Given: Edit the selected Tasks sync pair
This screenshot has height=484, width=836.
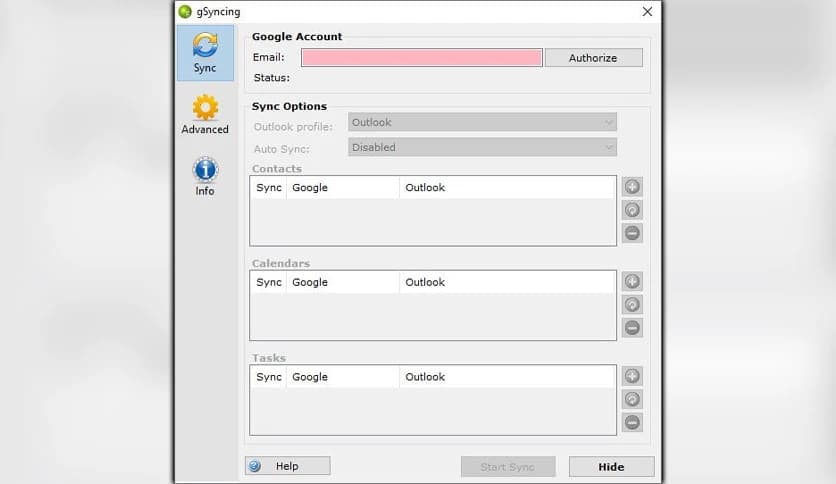Looking at the screenshot, I should tap(632, 399).
